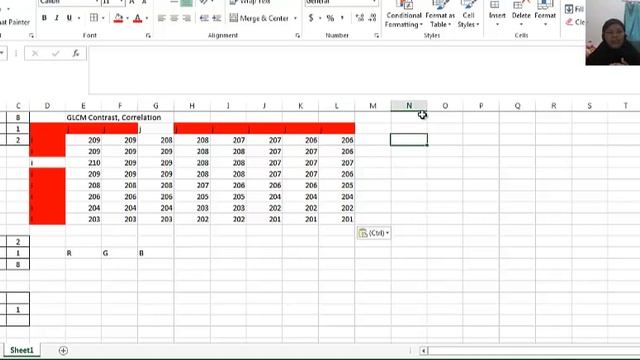This screenshot has width=640, height=360.
Task: Open the Name Box dropdown arrow
Action: 3,53
